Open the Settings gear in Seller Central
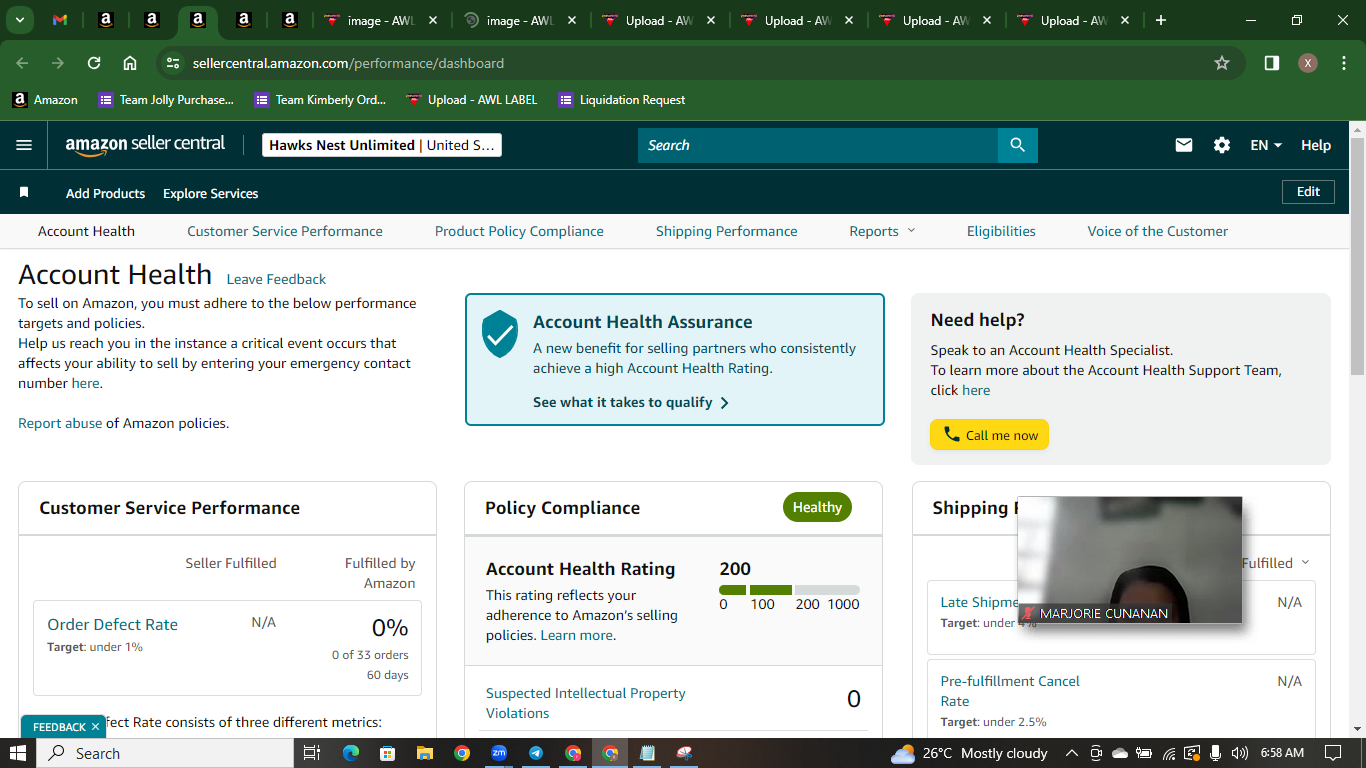1366x768 pixels. (x=1222, y=145)
